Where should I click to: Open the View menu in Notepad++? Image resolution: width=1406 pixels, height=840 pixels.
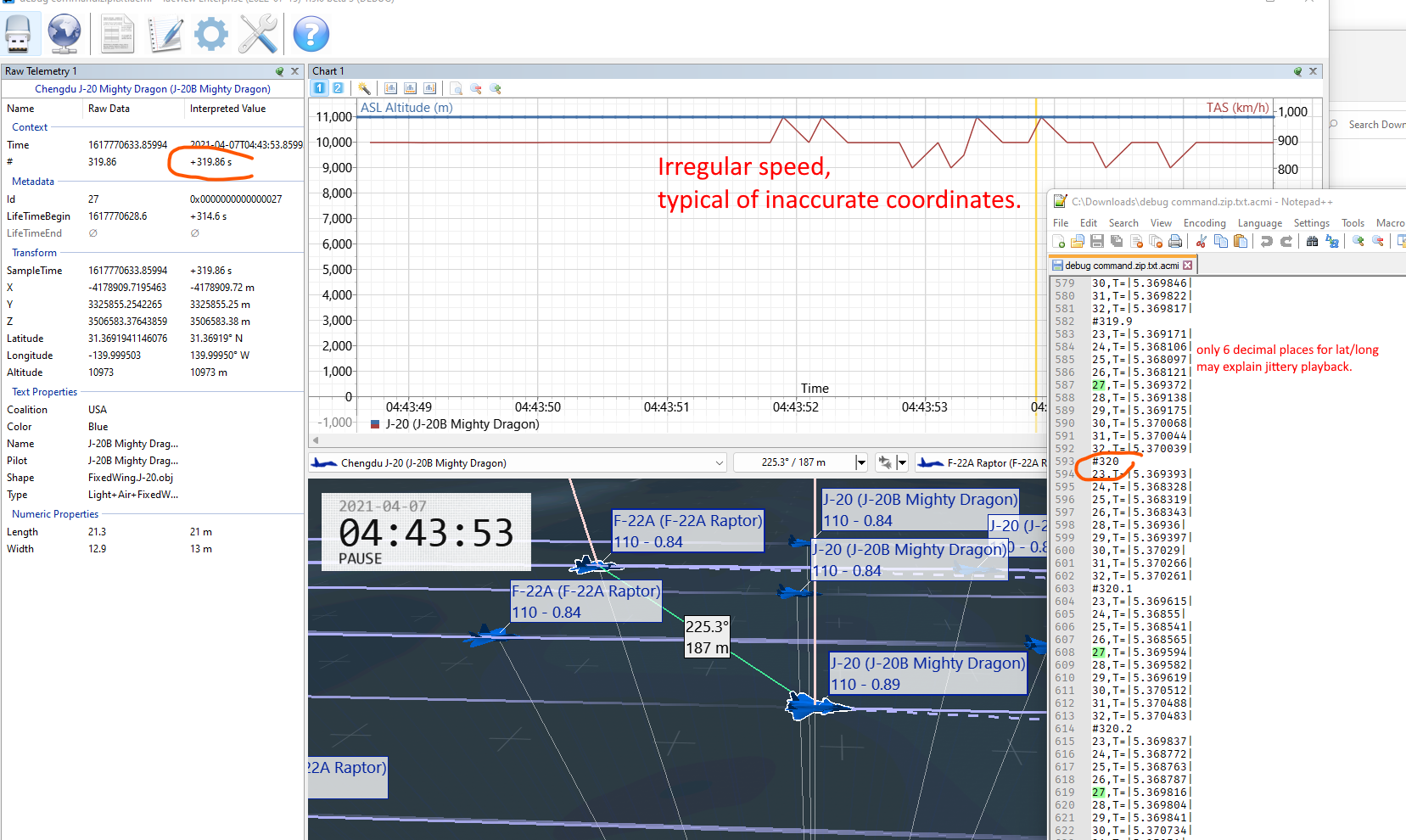tap(1161, 223)
